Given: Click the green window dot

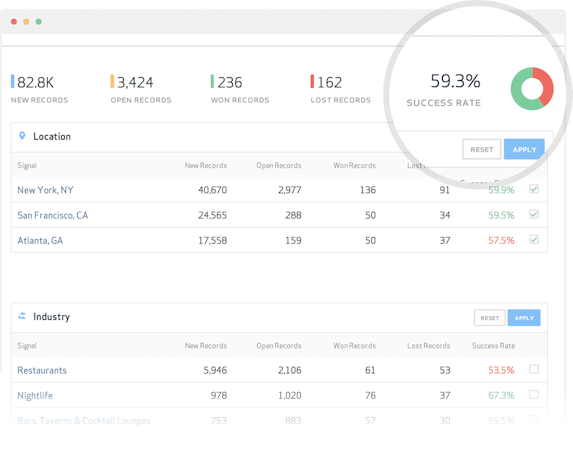Looking at the screenshot, I should [38, 22].
